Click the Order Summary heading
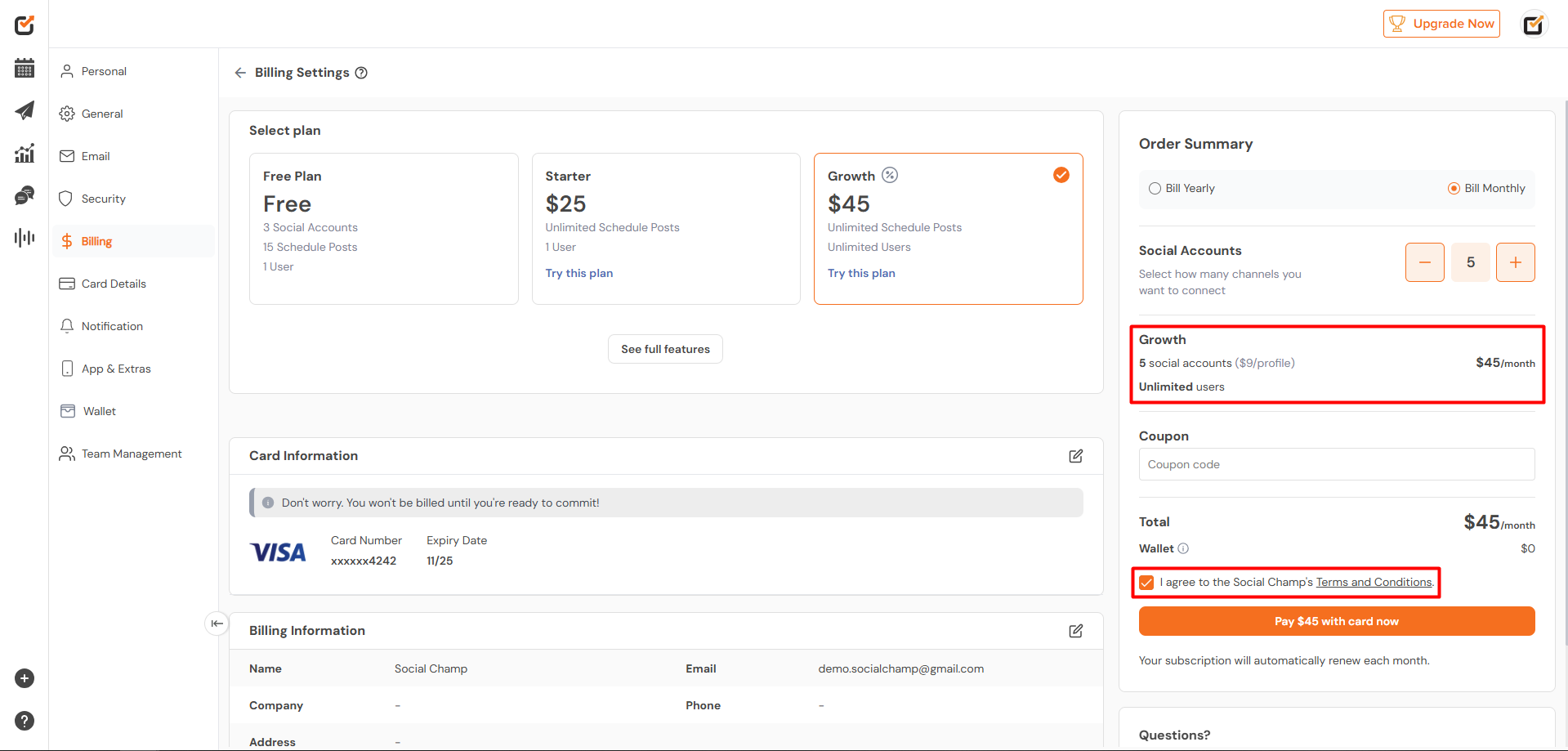1568x751 pixels. 1195,144
